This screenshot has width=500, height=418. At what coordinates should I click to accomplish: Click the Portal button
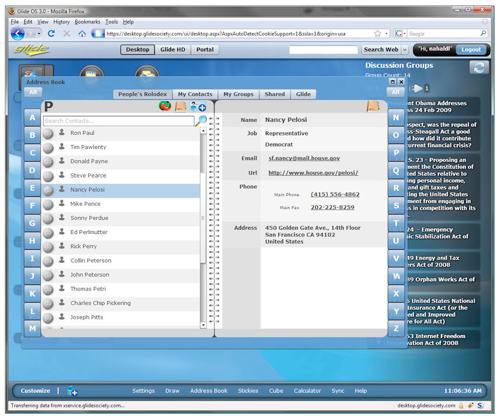pyautogui.click(x=205, y=50)
